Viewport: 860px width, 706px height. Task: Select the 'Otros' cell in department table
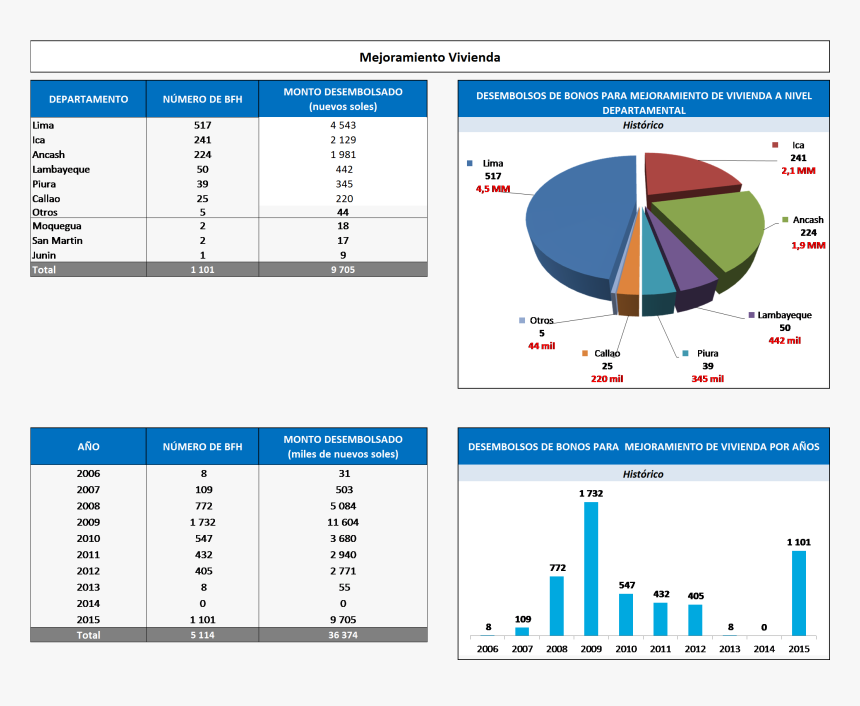click(x=88, y=212)
